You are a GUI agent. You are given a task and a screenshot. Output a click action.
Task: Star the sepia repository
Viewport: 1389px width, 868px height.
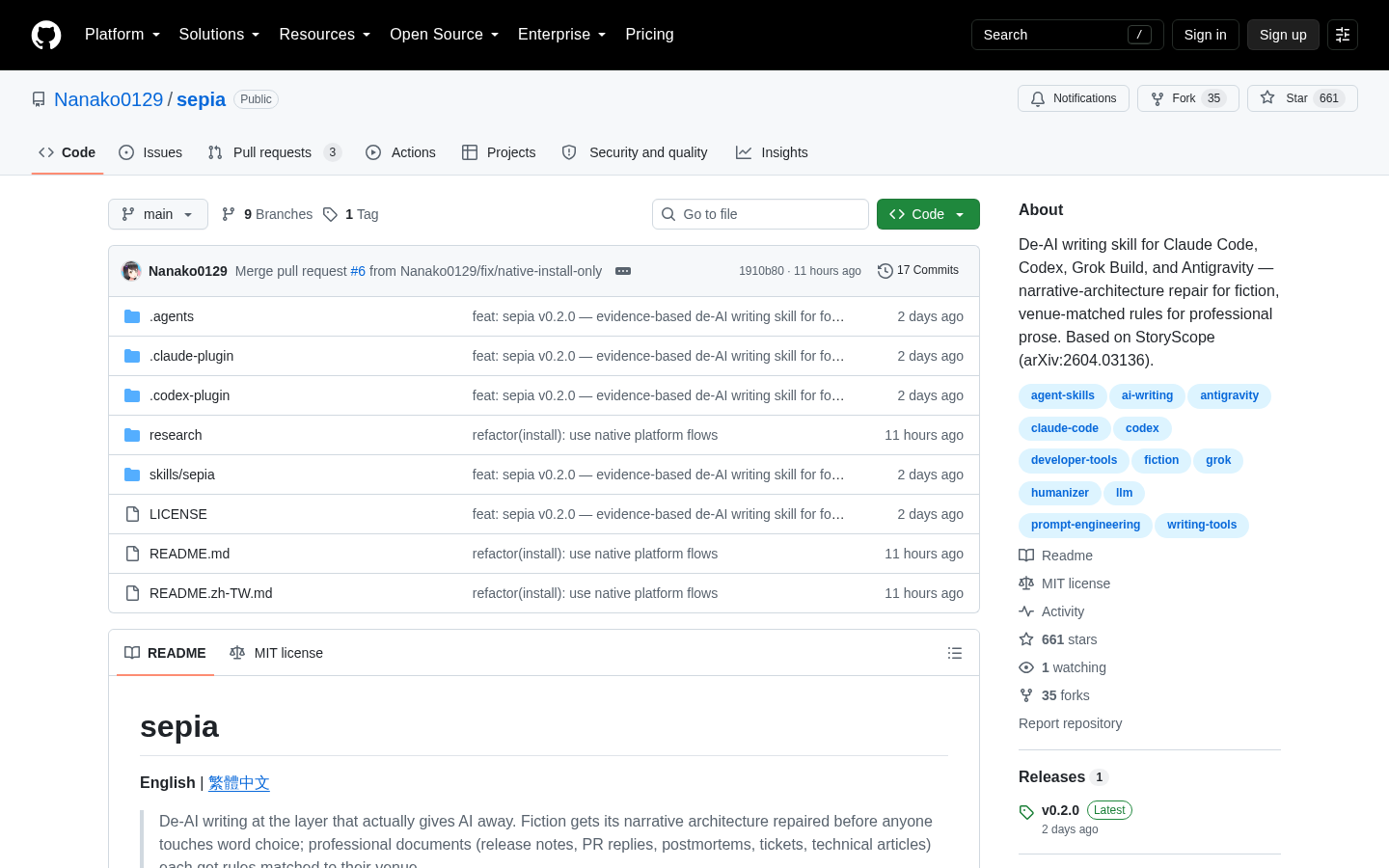(1302, 98)
